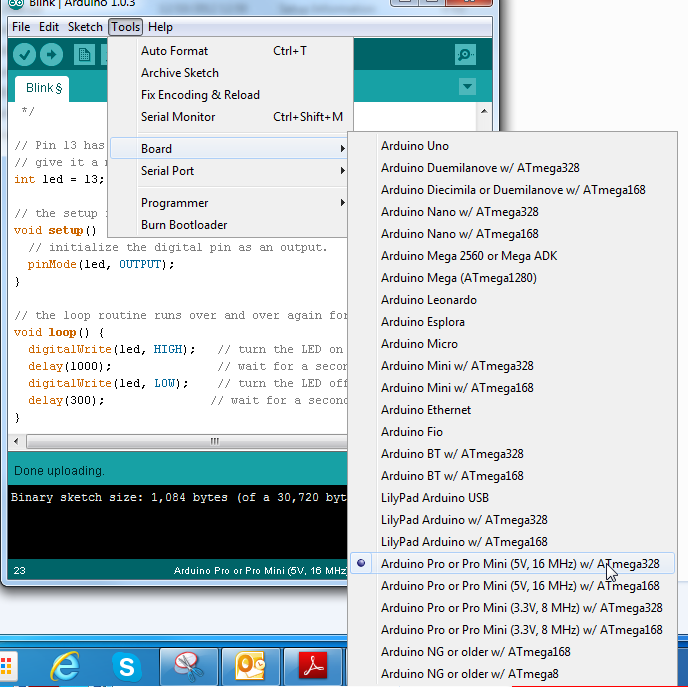Click the 'pinMode(led, OUTPUT);' line
This screenshot has height=687, width=688.
click(x=101, y=265)
